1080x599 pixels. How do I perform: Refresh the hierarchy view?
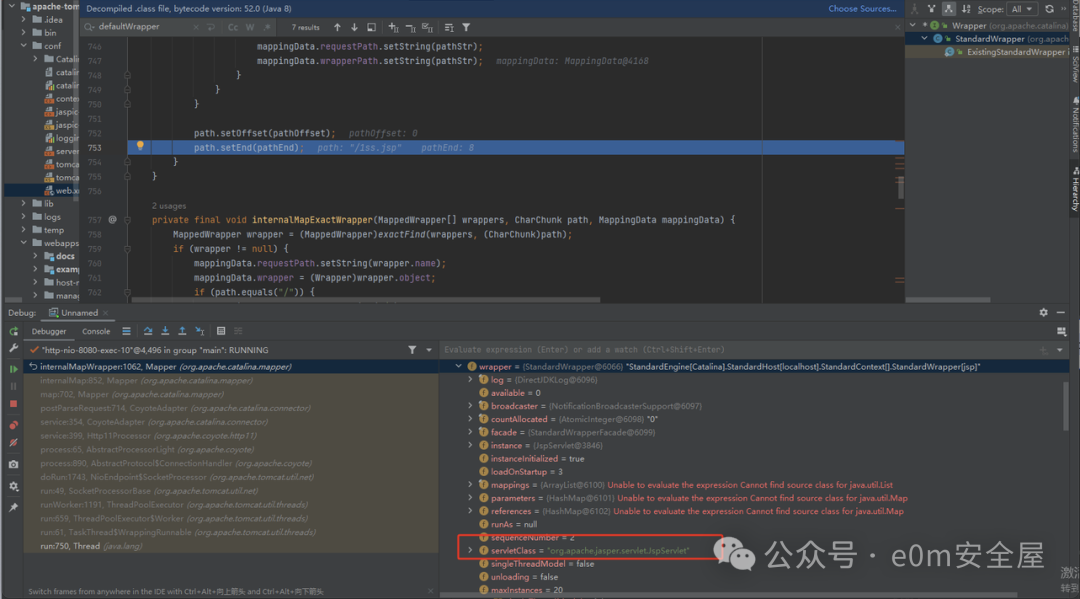1049,9
